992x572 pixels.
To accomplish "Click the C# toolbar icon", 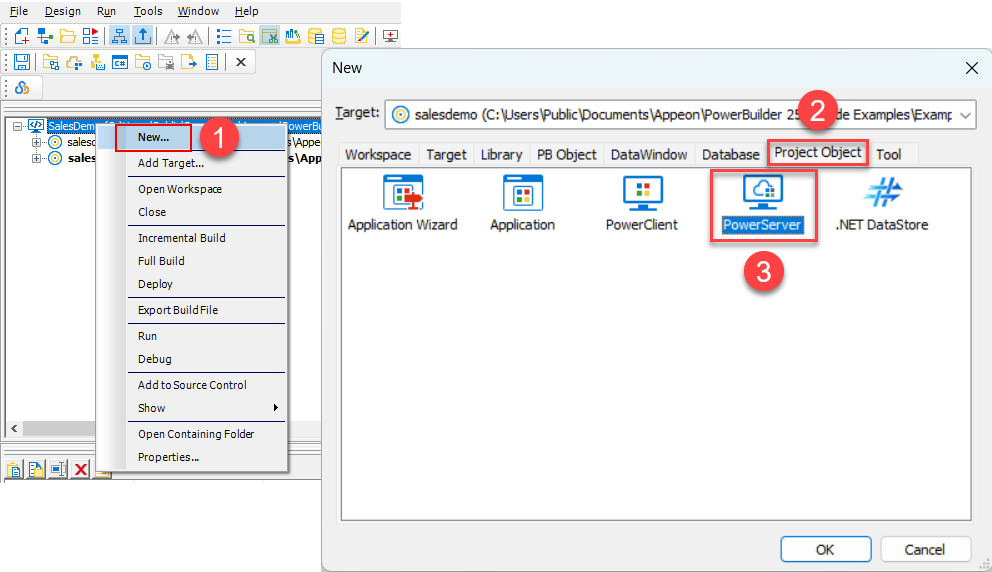I will coord(120,62).
